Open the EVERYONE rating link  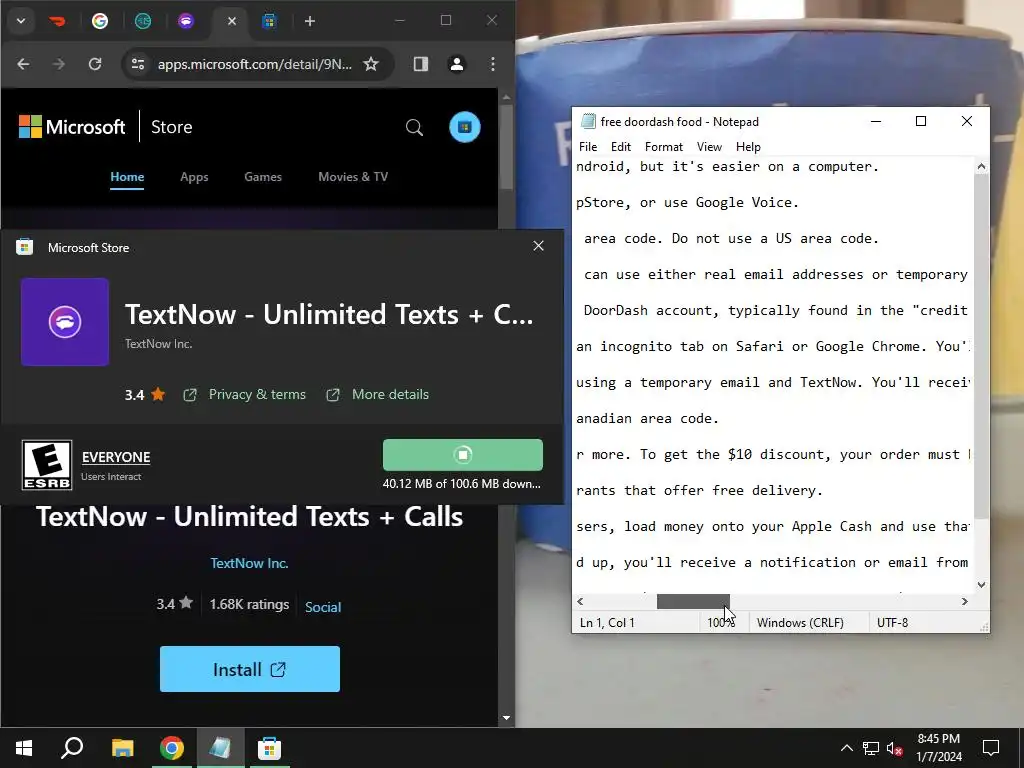116,457
